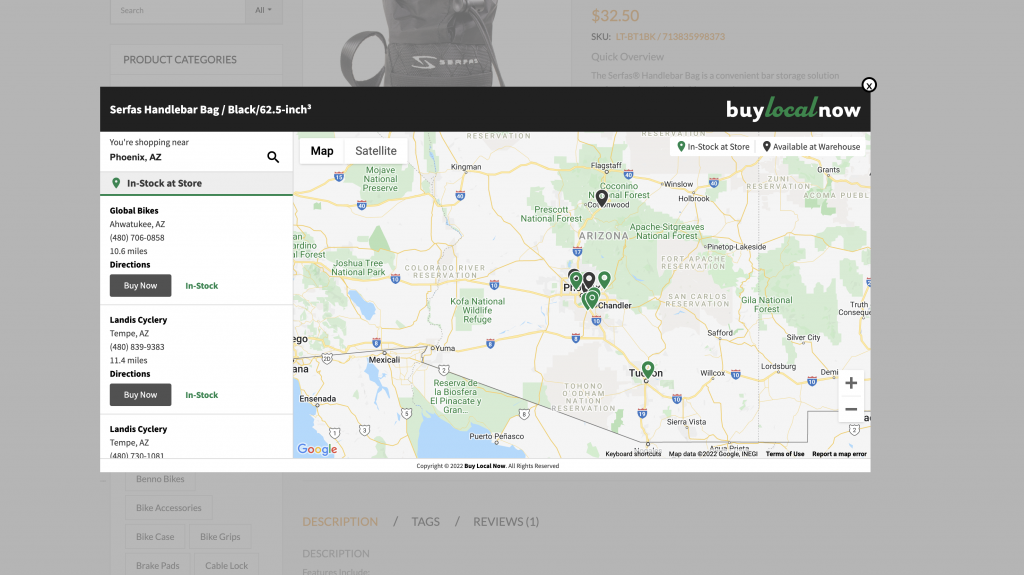This screenshot has width=1024, height=575.
Task: Open the All search dropdown in background page
Action: pos(264,10)
